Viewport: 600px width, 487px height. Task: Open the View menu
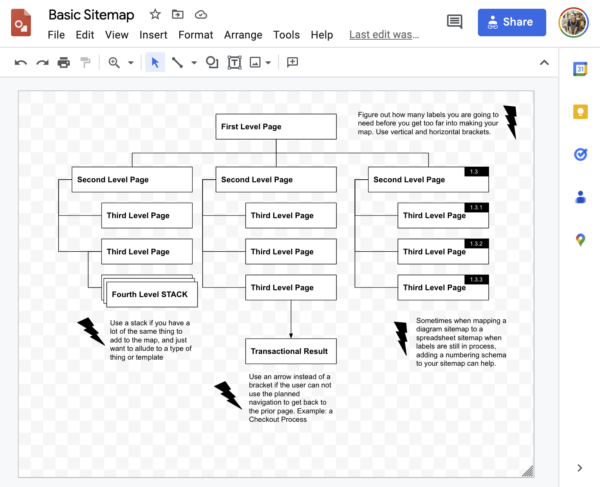coord(116,35)
